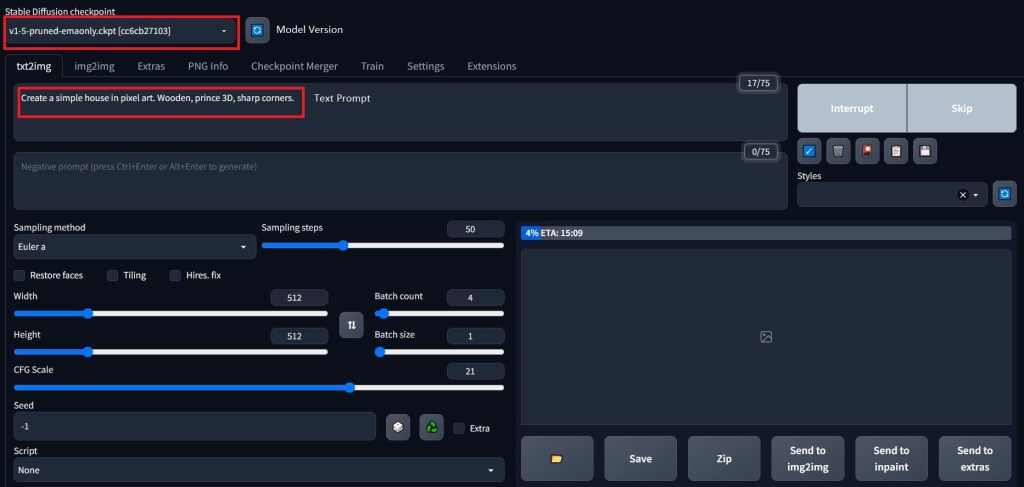Image resolution: width=1024 pixels, height=487 pixels.
Task: Enable Hires. fix
Action: pos(175,275)
